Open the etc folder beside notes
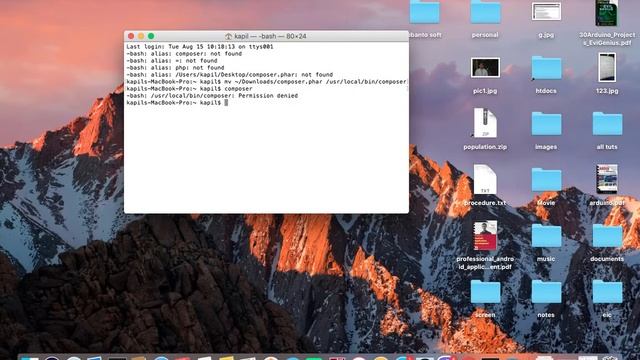The height and width of the screenshot is (360, 640). [607, 291]
